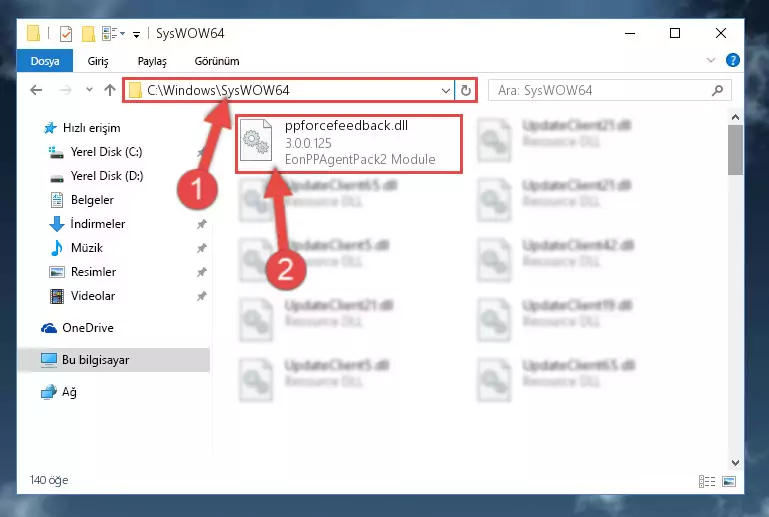This screenshot has width=769, height=517.
Task: Open the Paylaş ribbon tab
Action: pos(152,61)
